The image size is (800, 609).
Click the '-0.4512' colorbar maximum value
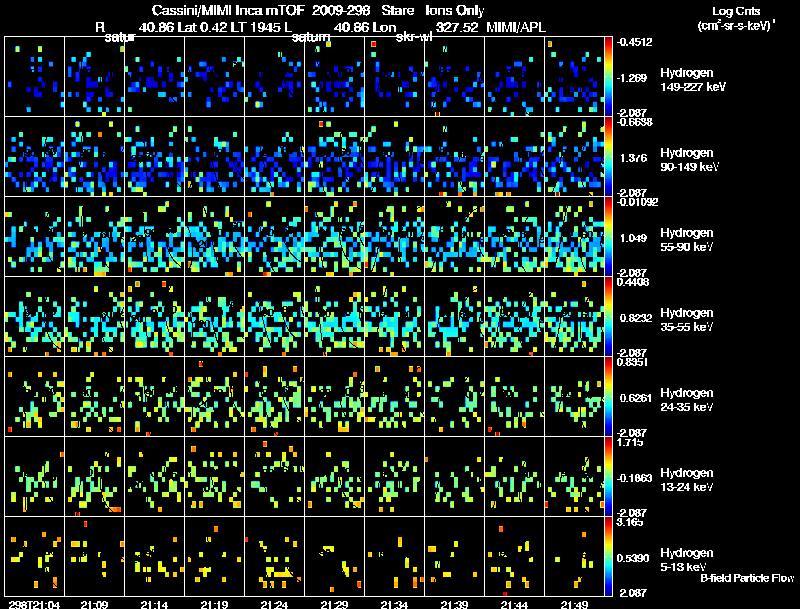point(634,42)
